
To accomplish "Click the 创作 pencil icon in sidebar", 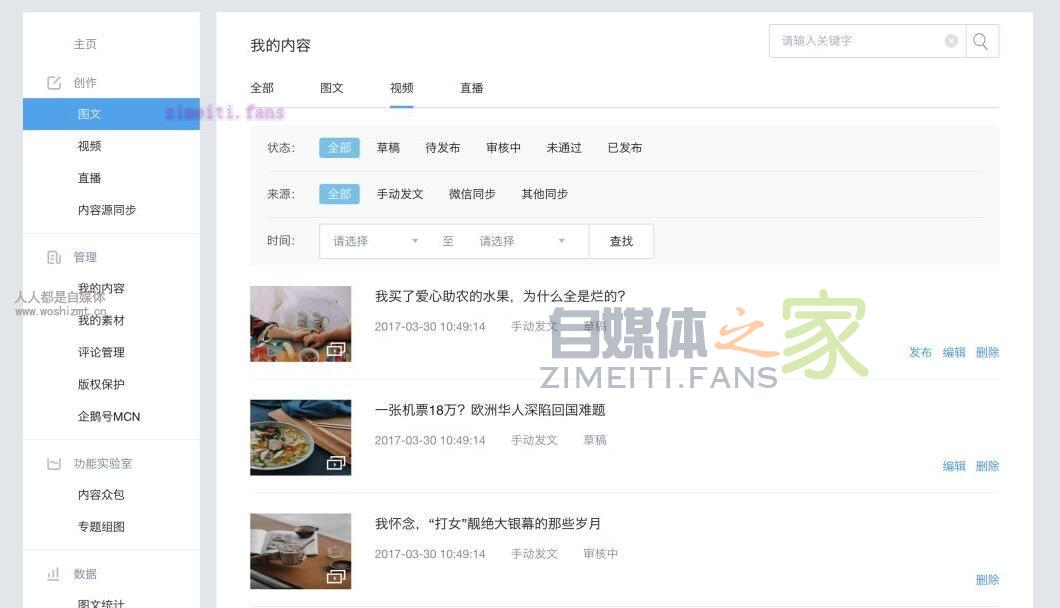I will click(52, 82).
